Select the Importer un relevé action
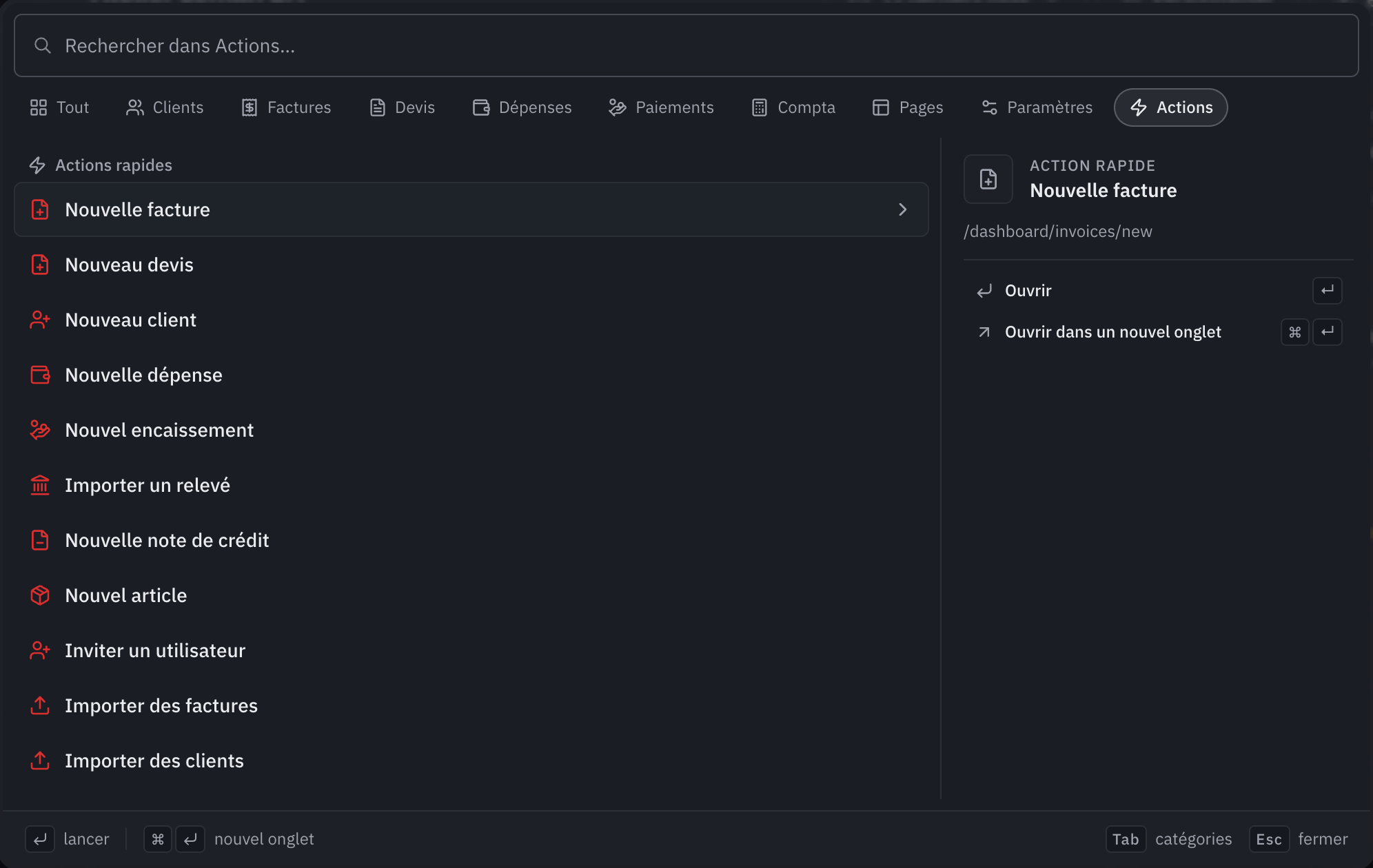This screenshot has height=868, width=1373. pos(471,485)
